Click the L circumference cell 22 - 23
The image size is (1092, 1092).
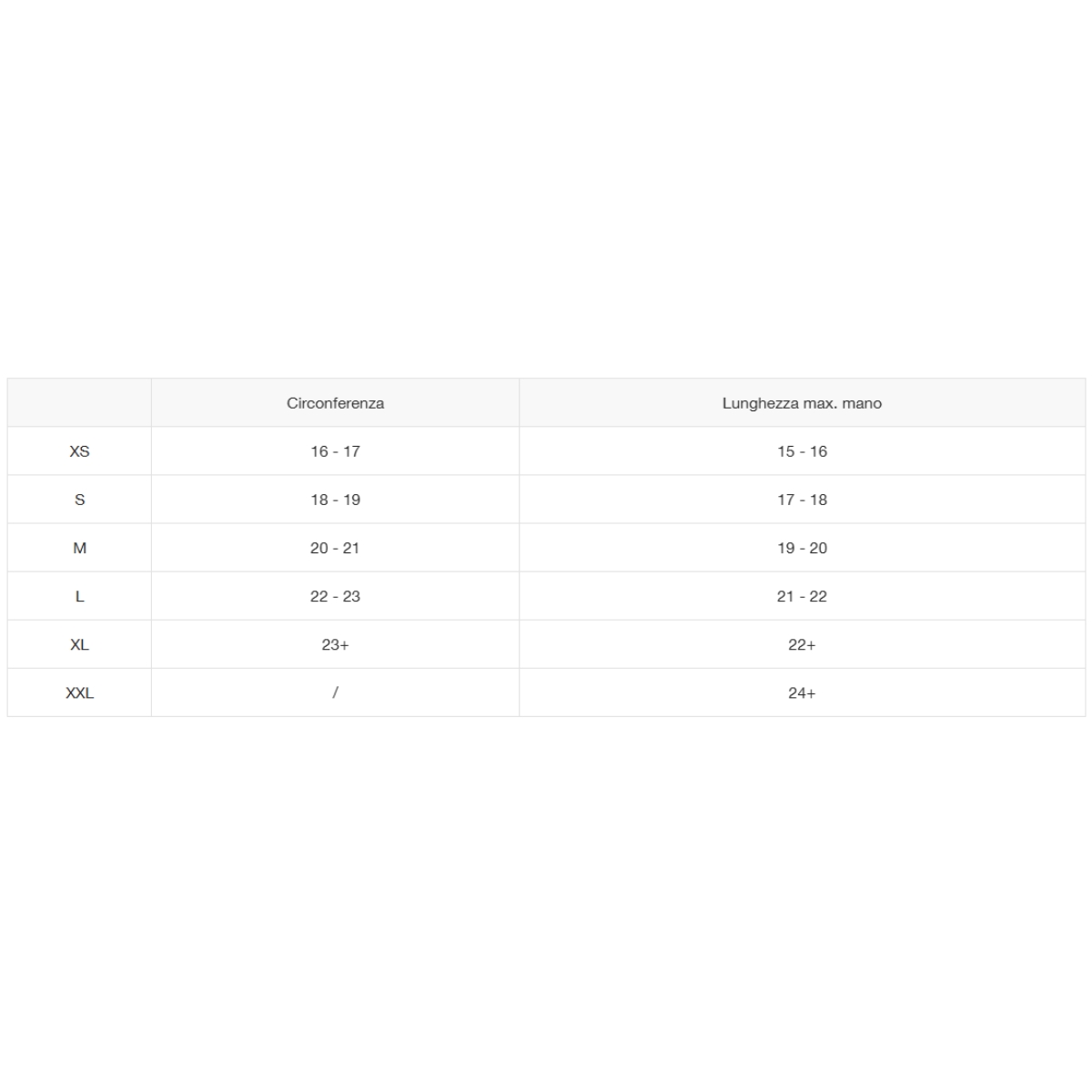click(335, 596)
